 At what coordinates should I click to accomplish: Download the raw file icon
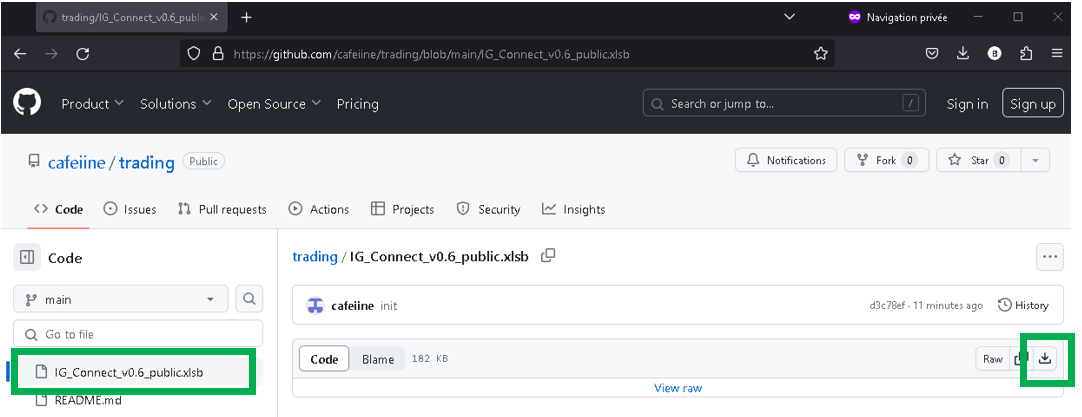coord(1046,358)
